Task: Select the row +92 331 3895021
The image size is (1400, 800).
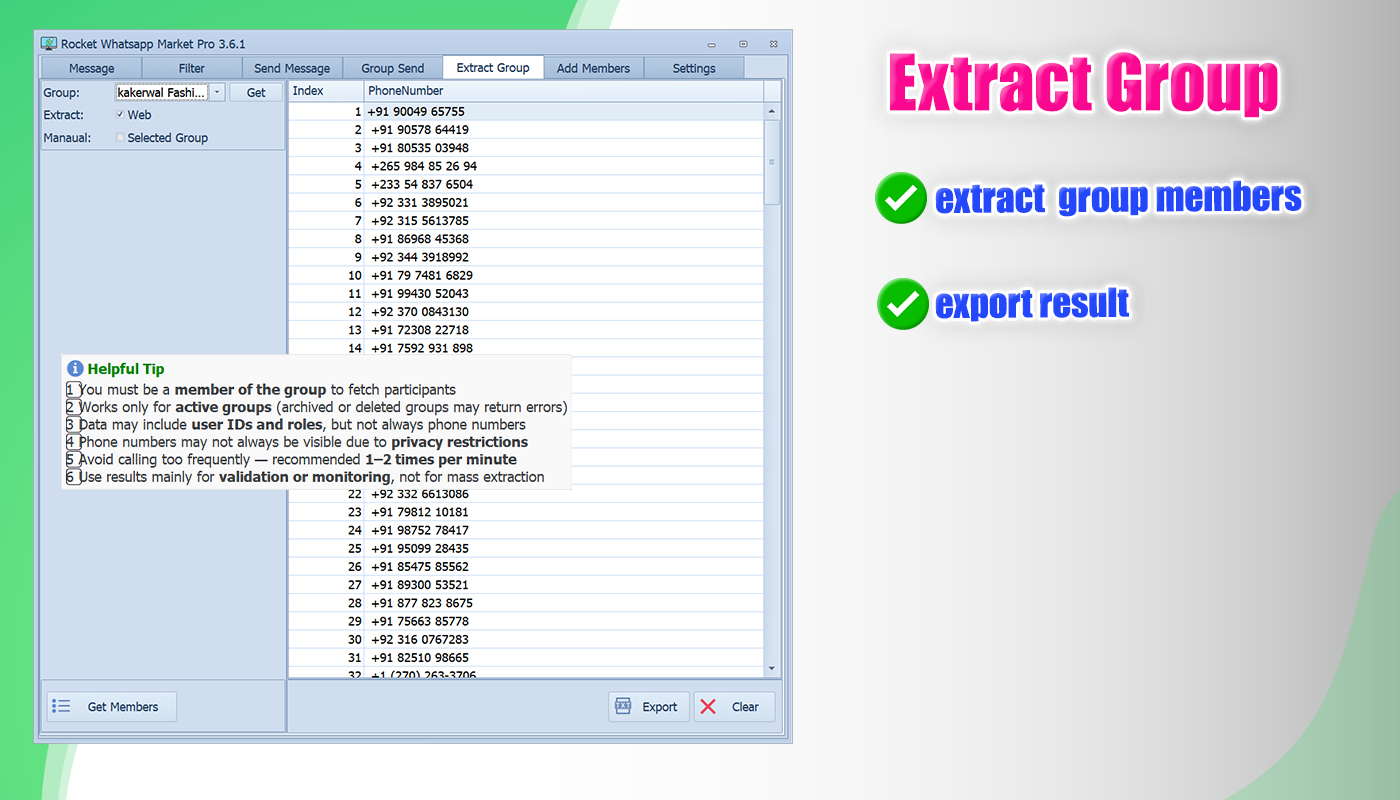Action: tap(526, 203)
